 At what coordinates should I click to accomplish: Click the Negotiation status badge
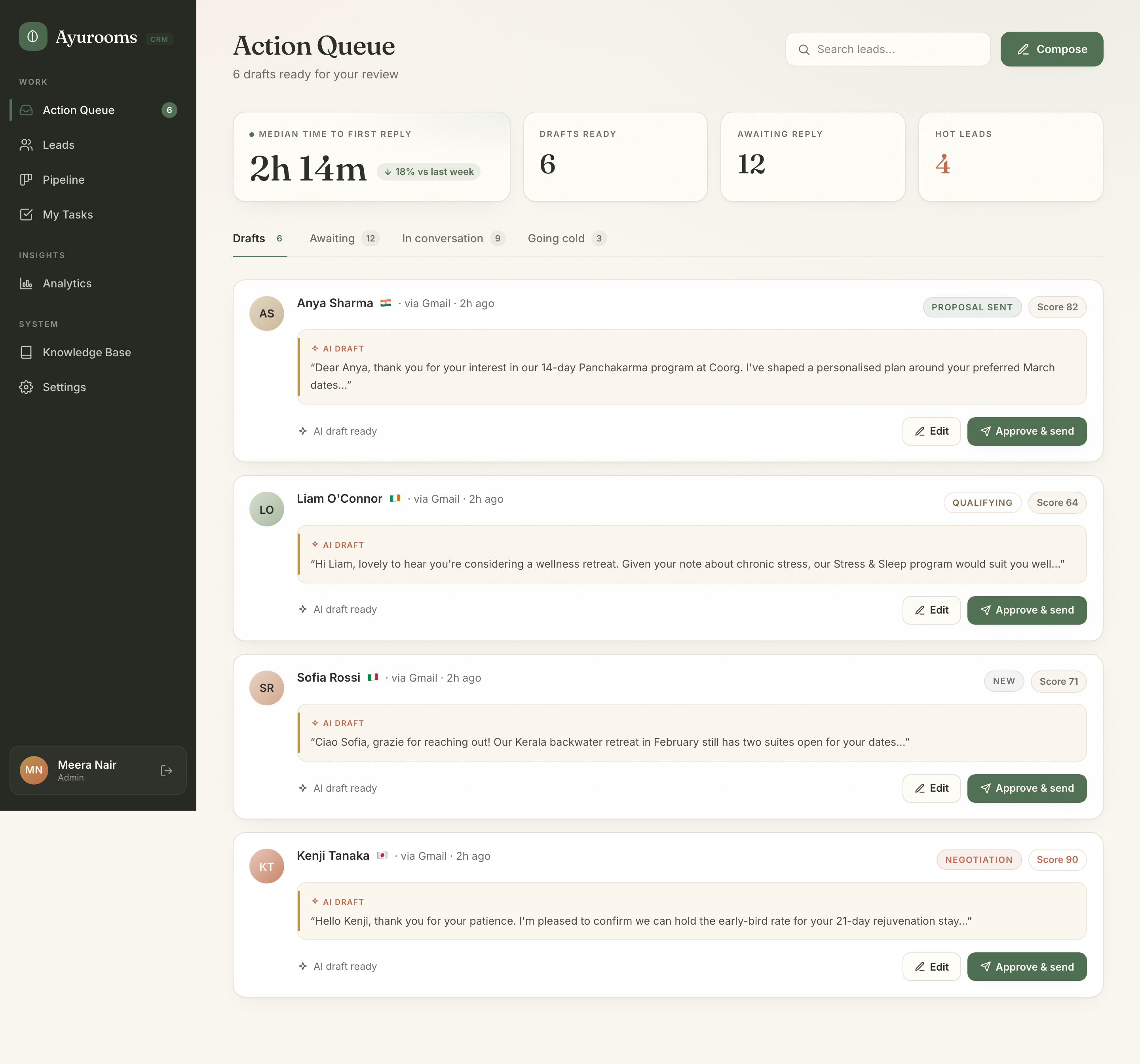[x=978, y=860]
